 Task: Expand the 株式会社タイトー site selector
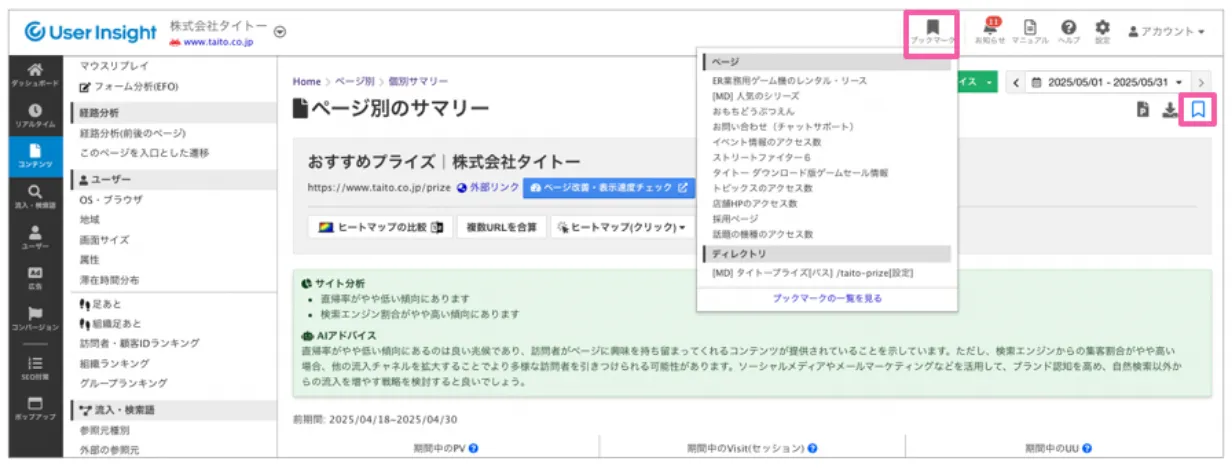[x=280, y=31]
